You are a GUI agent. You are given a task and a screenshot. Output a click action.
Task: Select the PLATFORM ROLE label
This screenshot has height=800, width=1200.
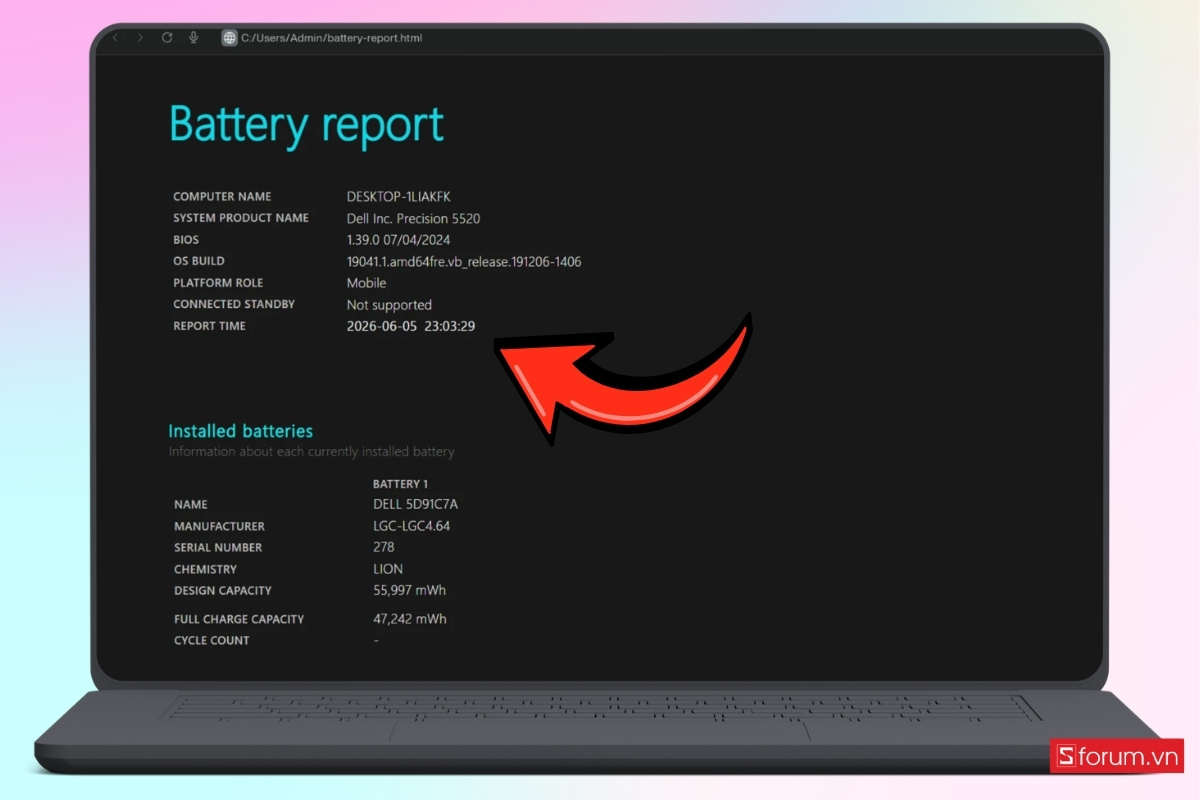pos(218,283)
